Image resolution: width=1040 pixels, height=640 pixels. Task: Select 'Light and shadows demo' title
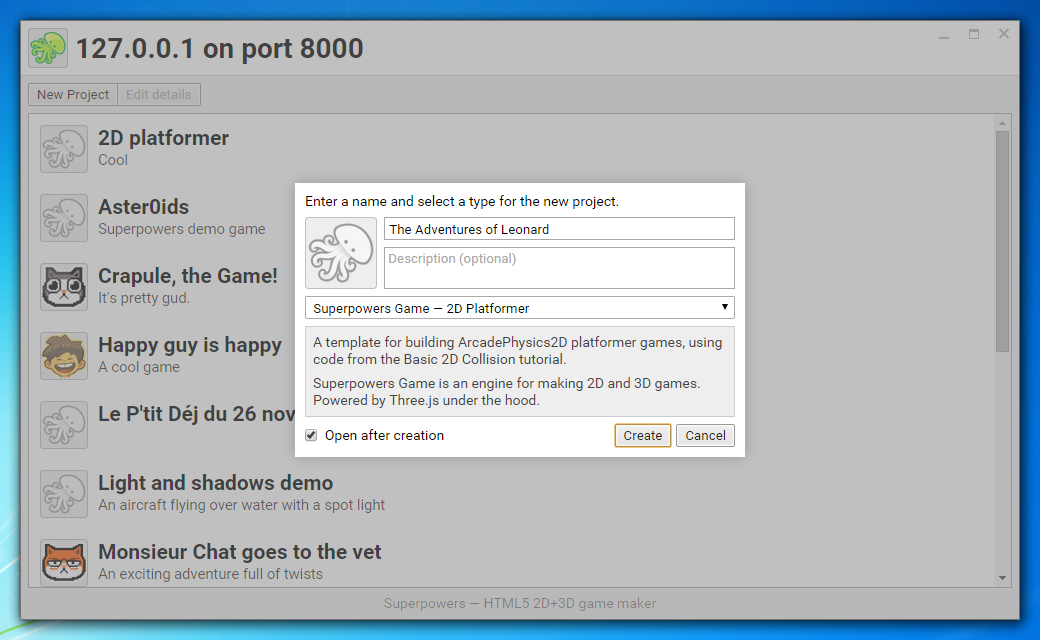point(216,483)
